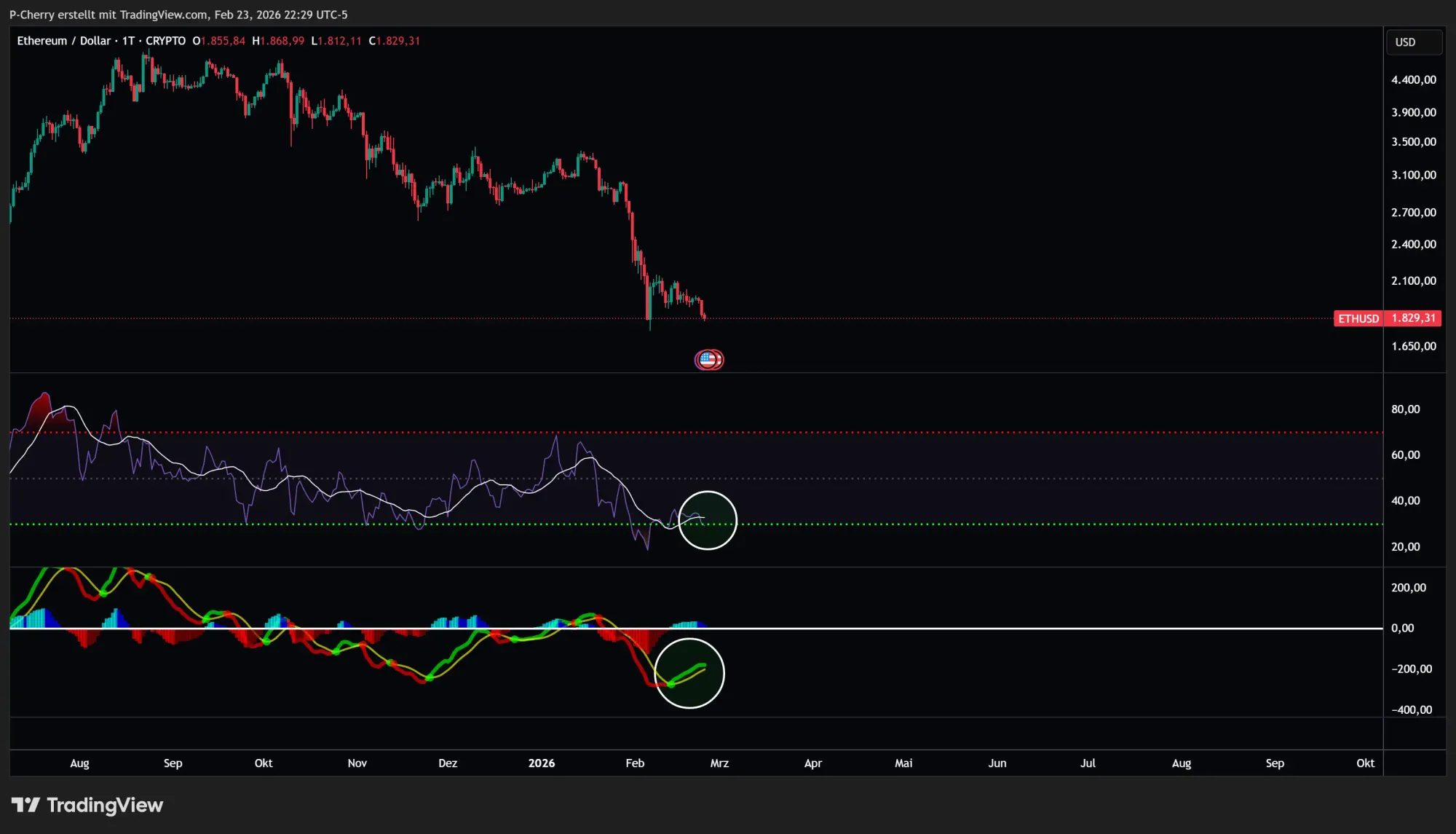1456x834 pixels.
Task: Click the white circle highlight on RSI pane
Action: click(x=707, y=519)
